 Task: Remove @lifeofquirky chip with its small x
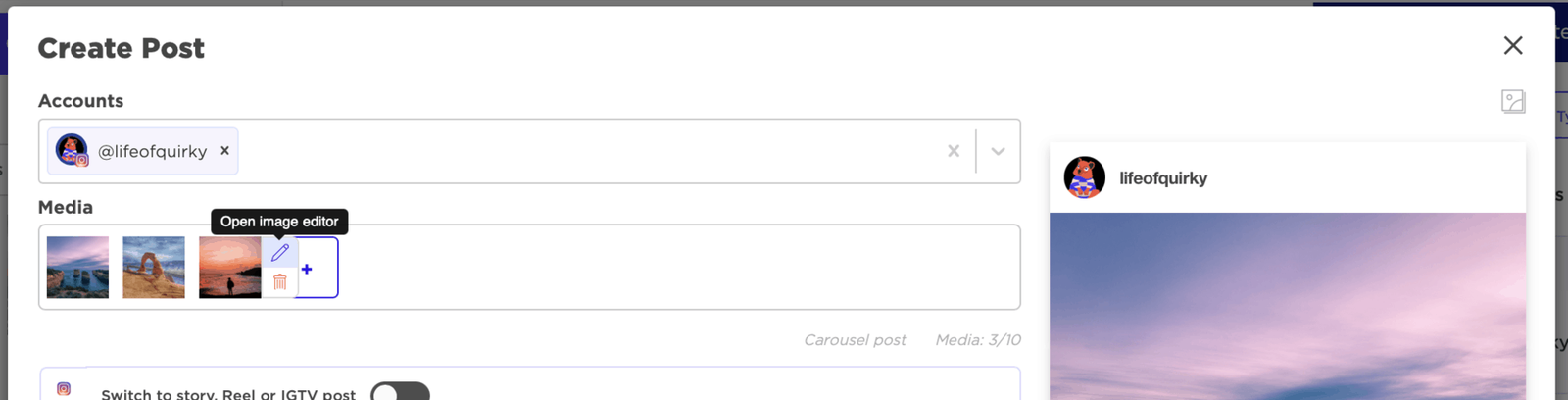click(x=224, y=151)
